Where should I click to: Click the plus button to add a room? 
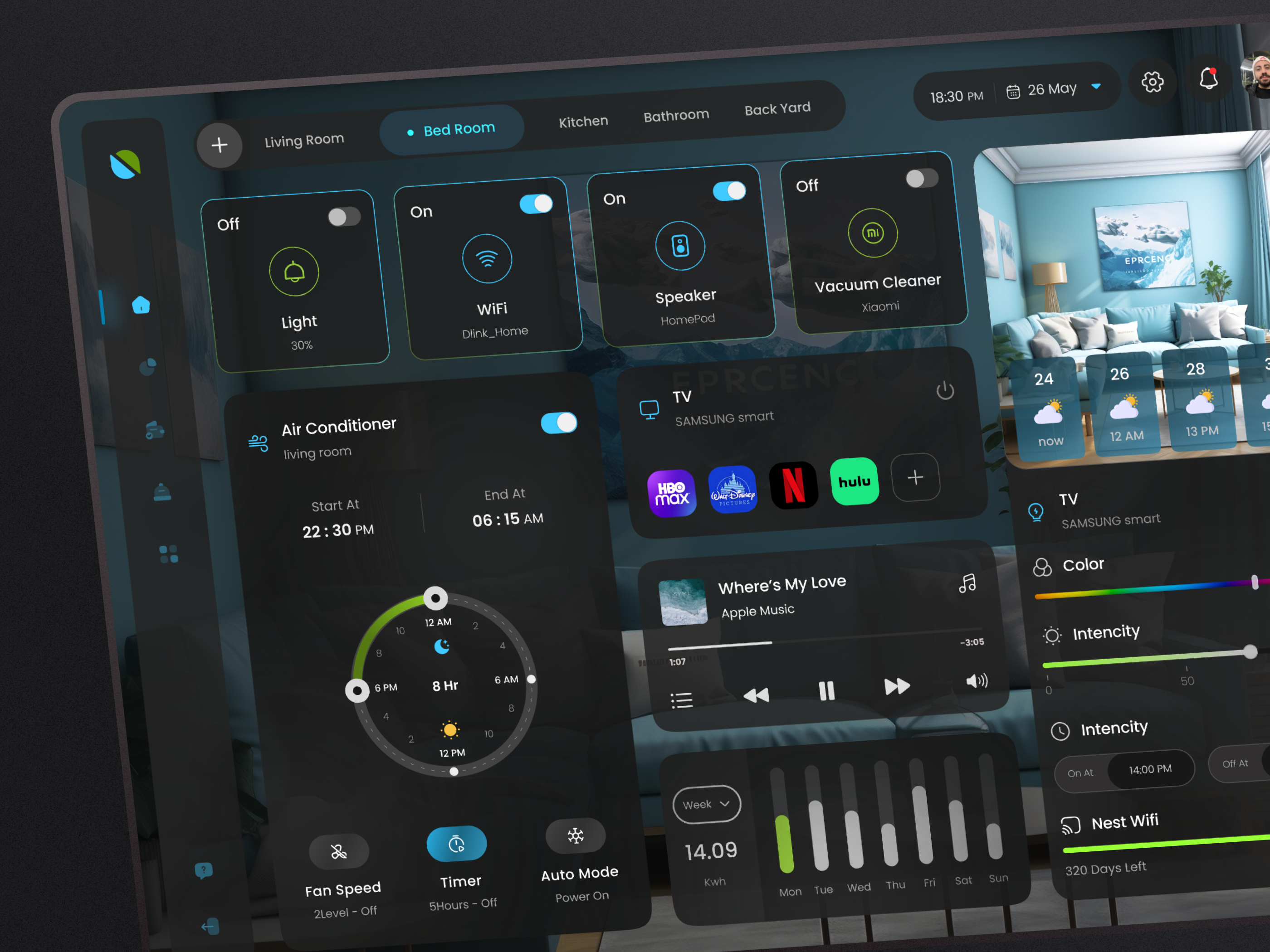point(220,145)
